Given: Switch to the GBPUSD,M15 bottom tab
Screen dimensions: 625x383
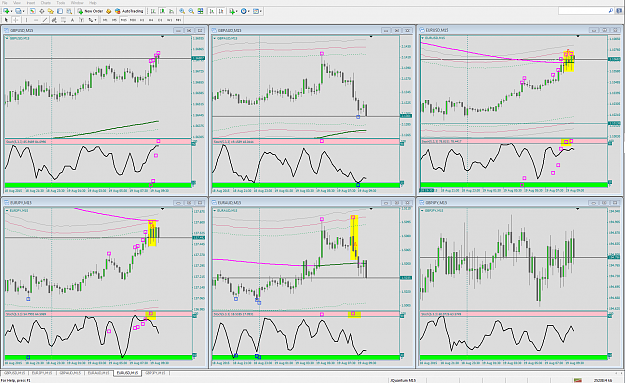Looking at the screenshot, I should pos(14,373).
